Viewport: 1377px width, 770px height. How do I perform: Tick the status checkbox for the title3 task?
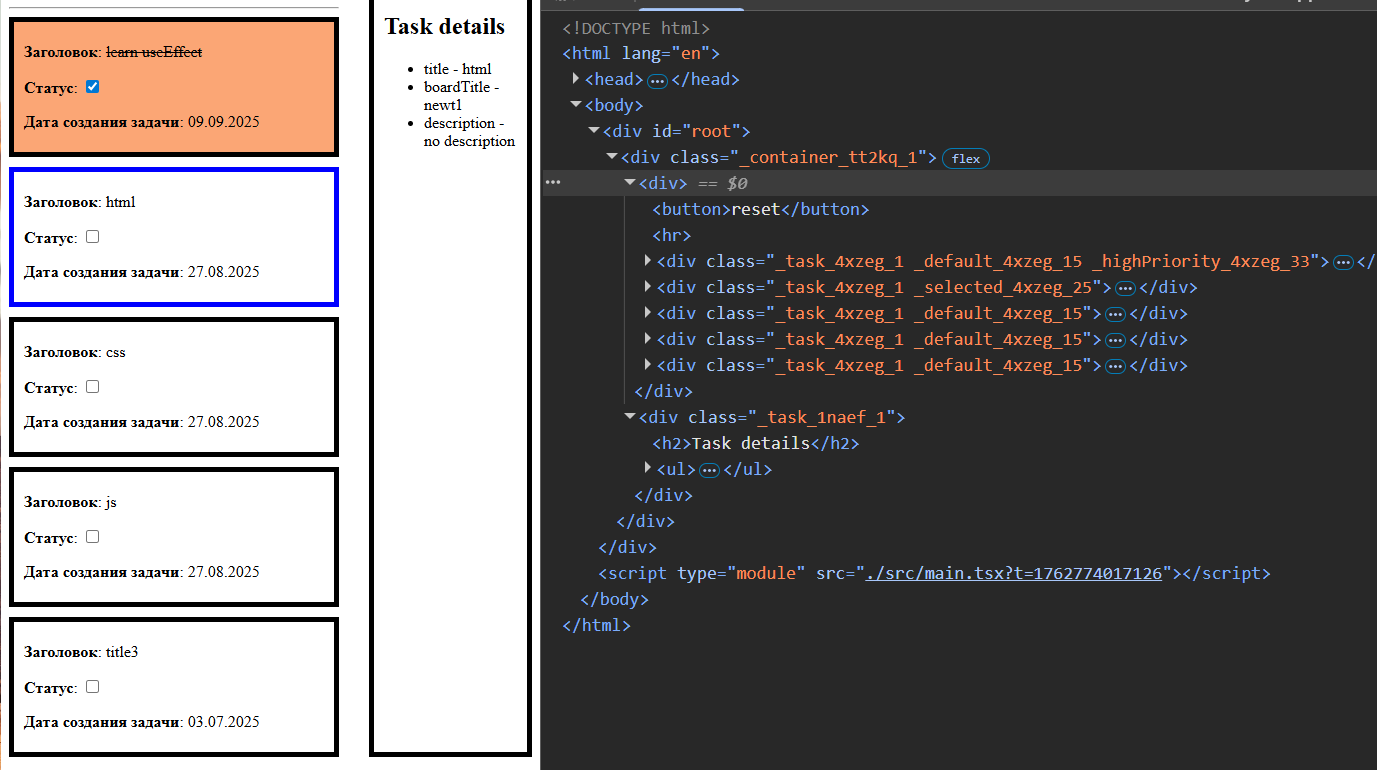93,687
